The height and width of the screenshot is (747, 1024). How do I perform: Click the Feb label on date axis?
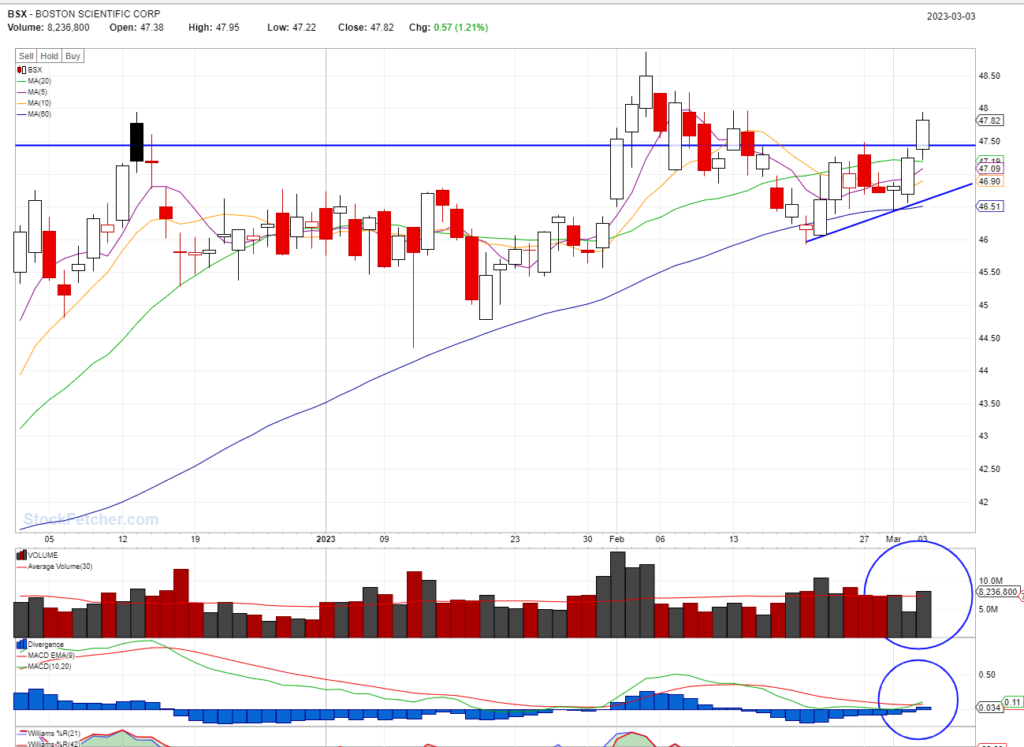click(x=616, y=539)
